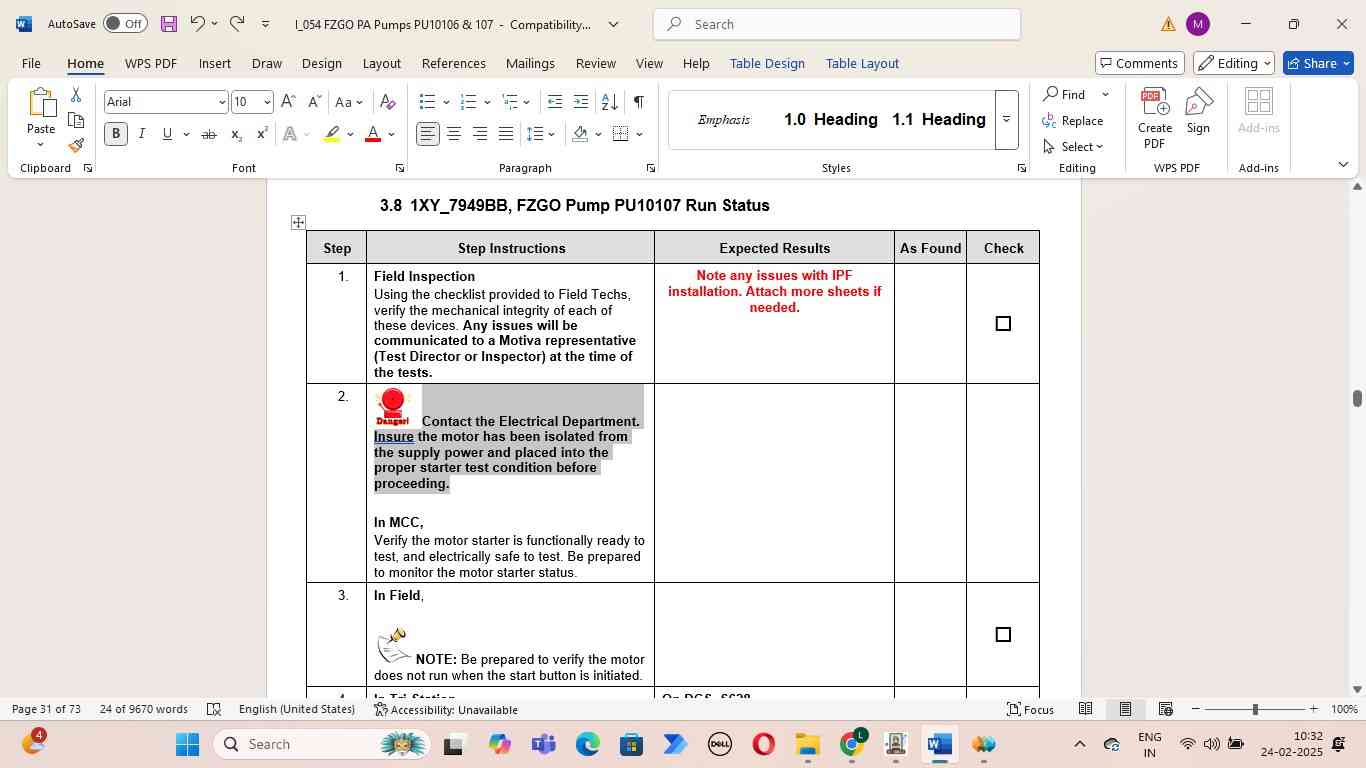Redo the last action
The width and height of the screenshot is (1366, 768).
coord(237,24)
